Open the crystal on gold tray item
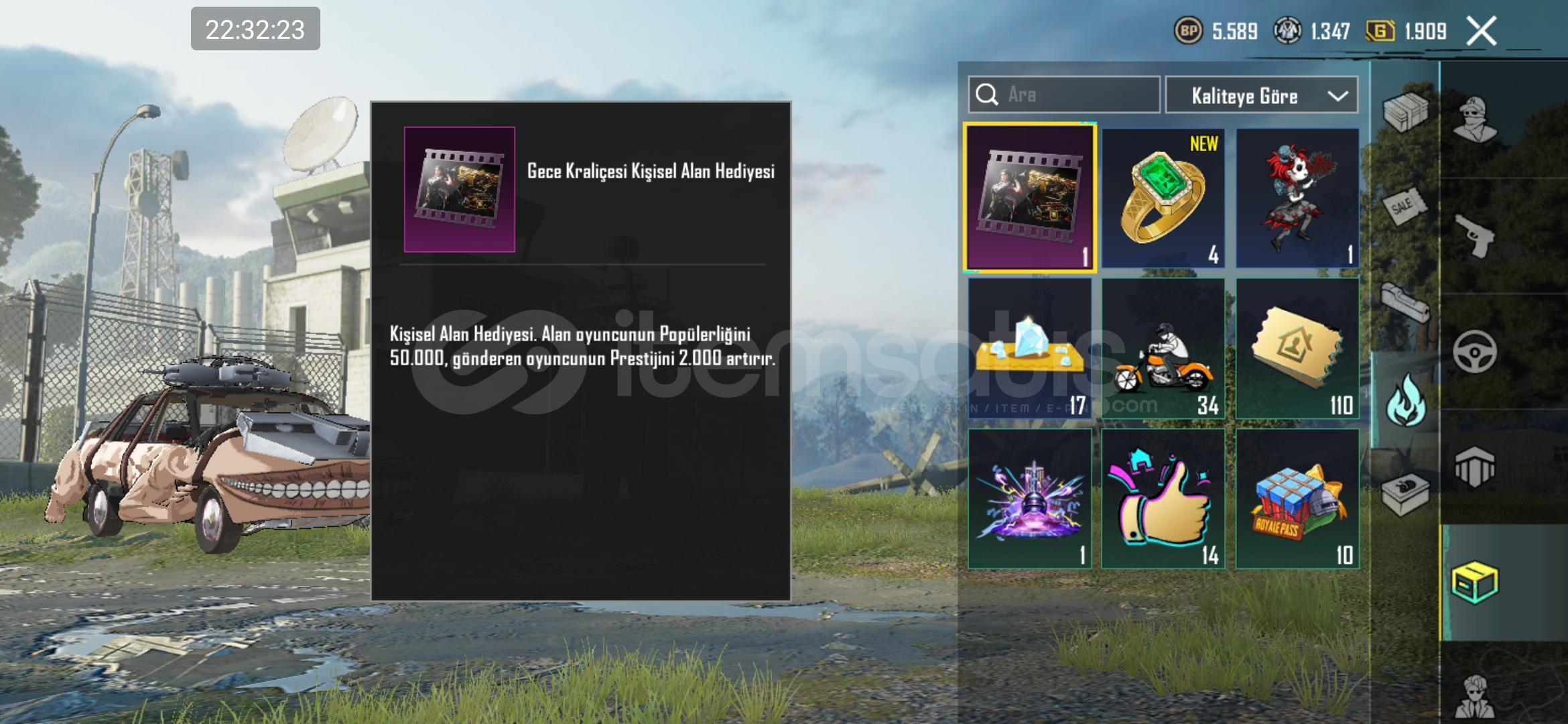The width and height of the screenshot is (1568, 724). click(1030, 349)
